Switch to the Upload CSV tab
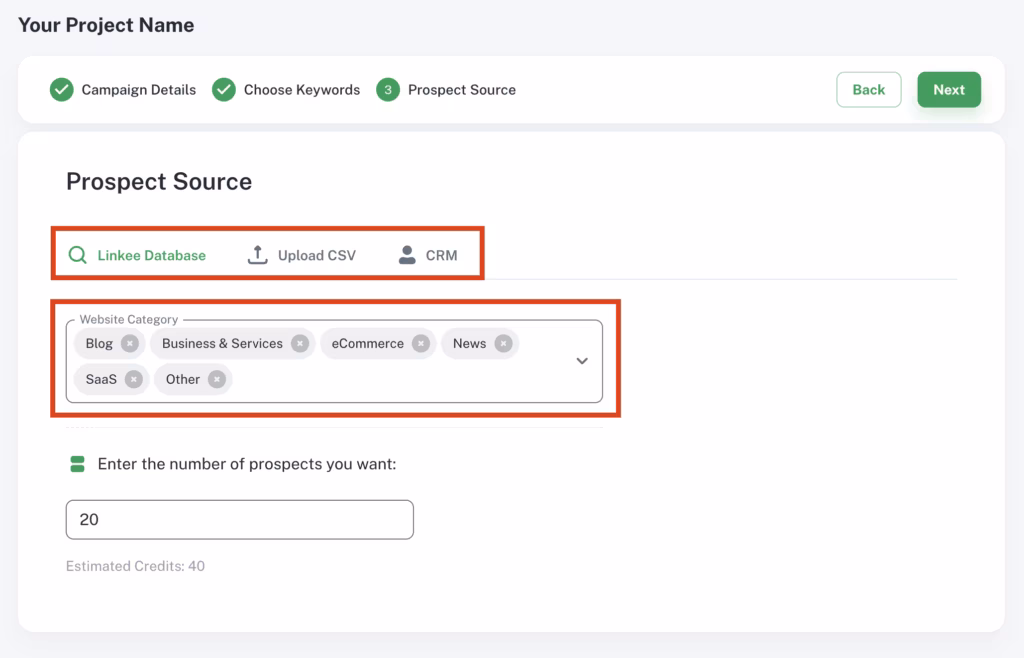This screenshot has width=1024, height=658. [x=302, y=255]
